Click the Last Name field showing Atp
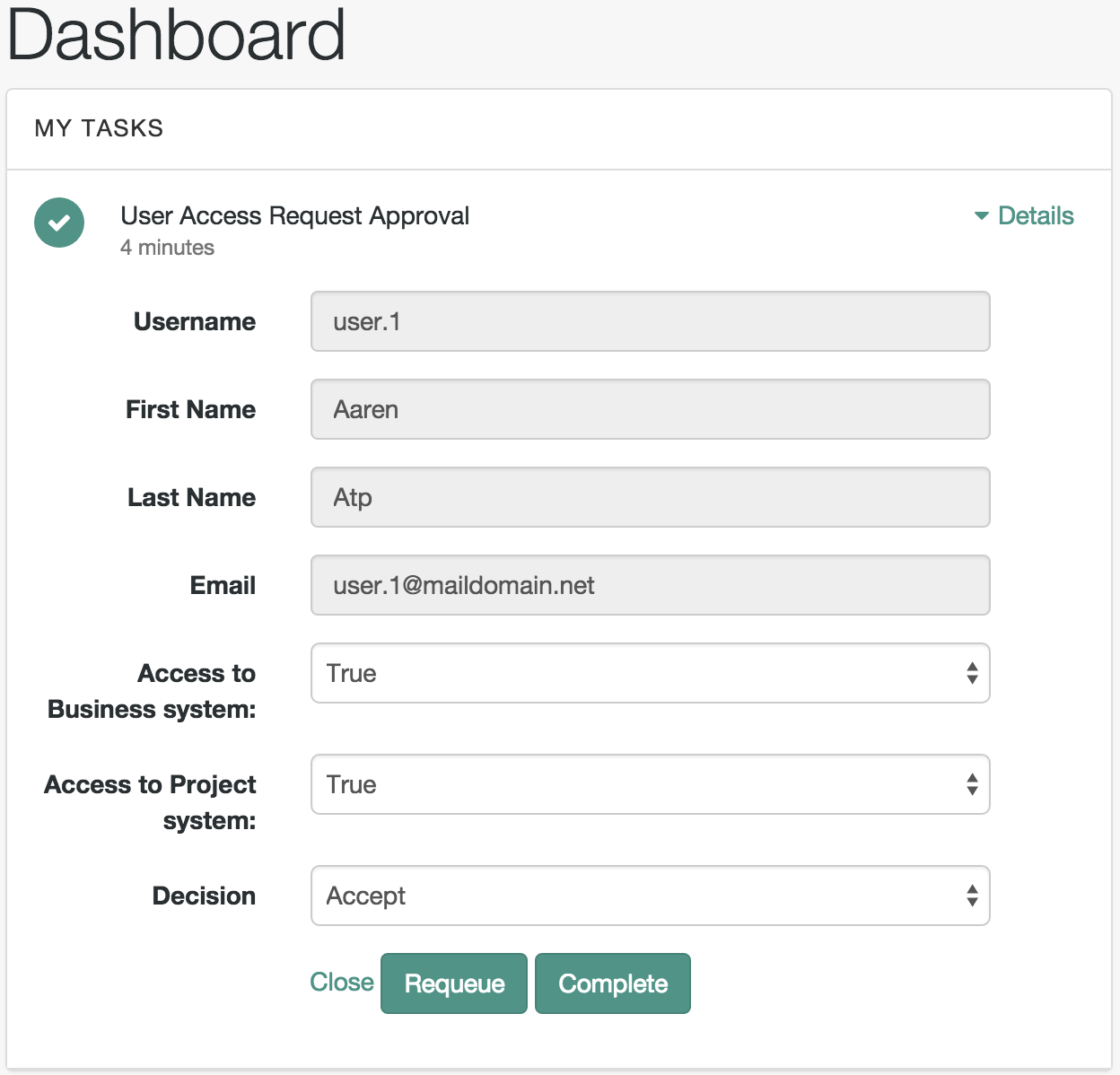The width and height of the screenshot is (1120, 1075). [x=651, y=497]
